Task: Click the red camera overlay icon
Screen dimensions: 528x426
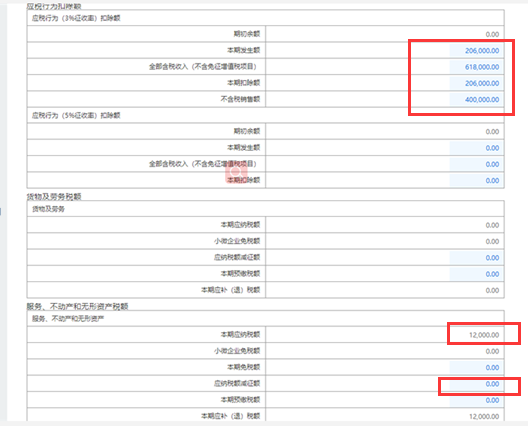Action: pyautogui.click(x=236, y=172)
